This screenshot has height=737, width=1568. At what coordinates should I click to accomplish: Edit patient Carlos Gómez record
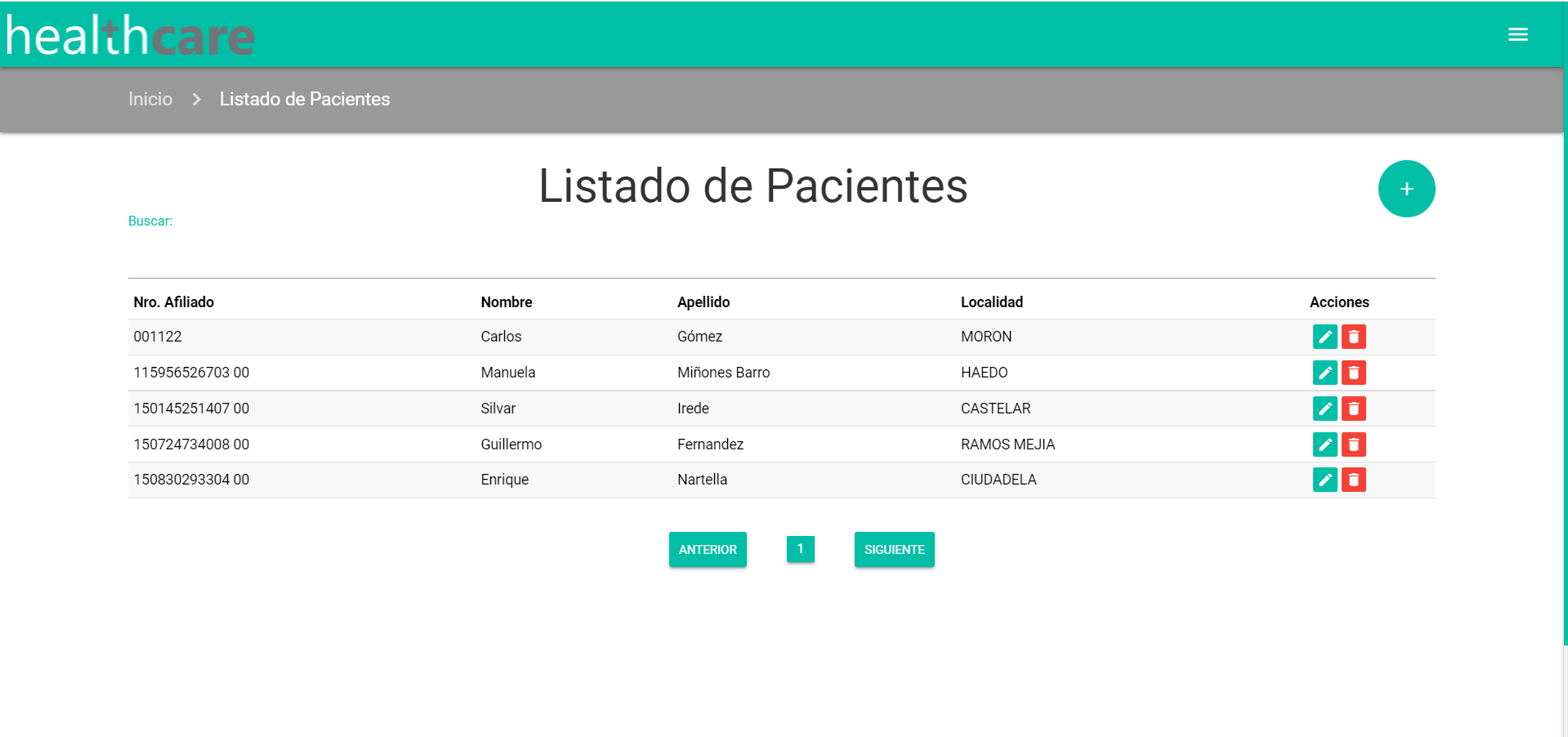(1325, 337)
